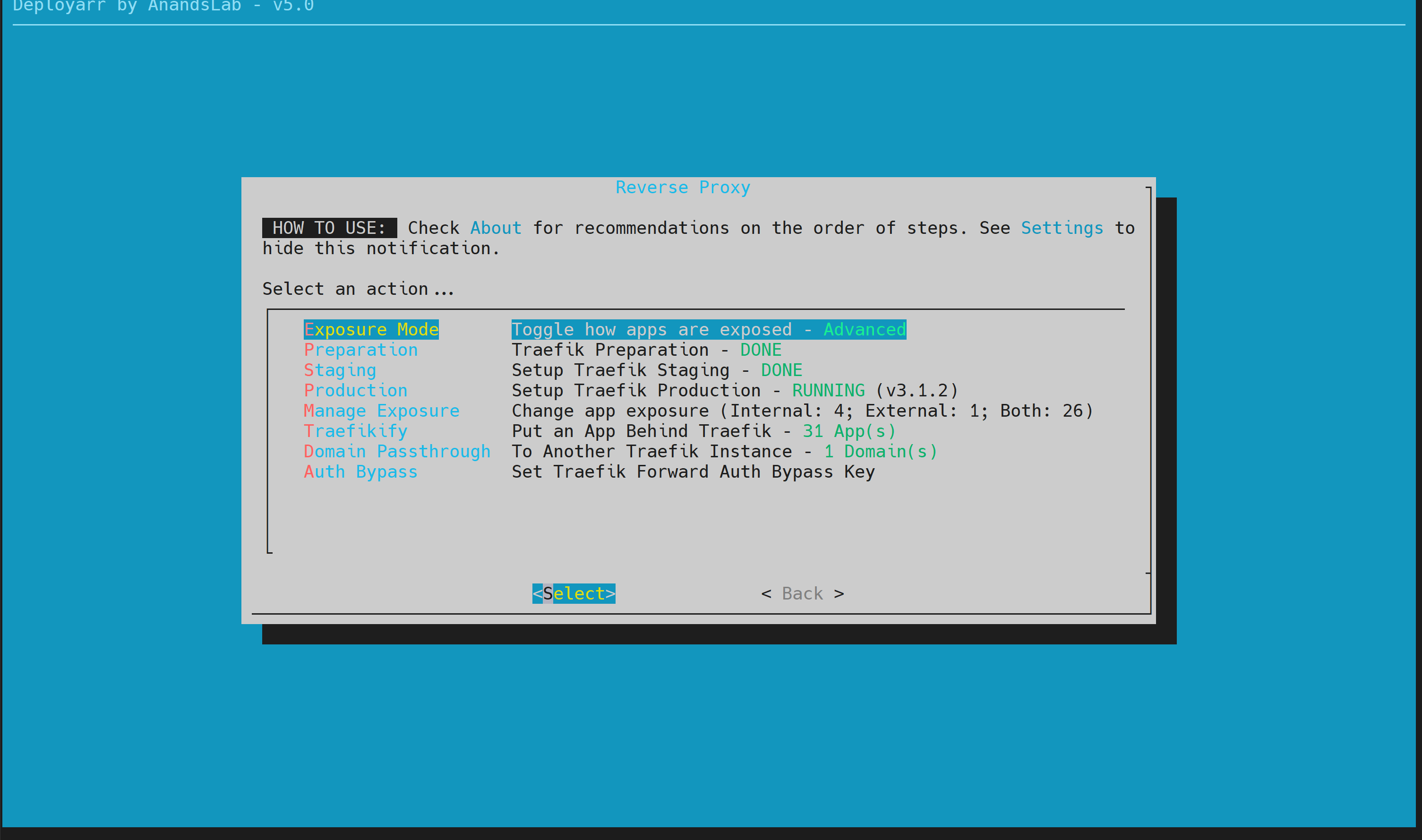
Task: Click the About link in the notice
Action: click(x=496, y=228)
